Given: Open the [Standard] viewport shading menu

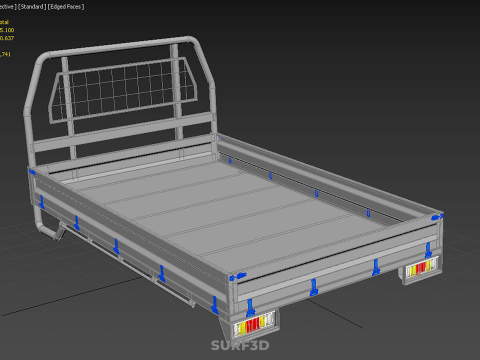Looking at the screenshot, I should pos(32,7).
